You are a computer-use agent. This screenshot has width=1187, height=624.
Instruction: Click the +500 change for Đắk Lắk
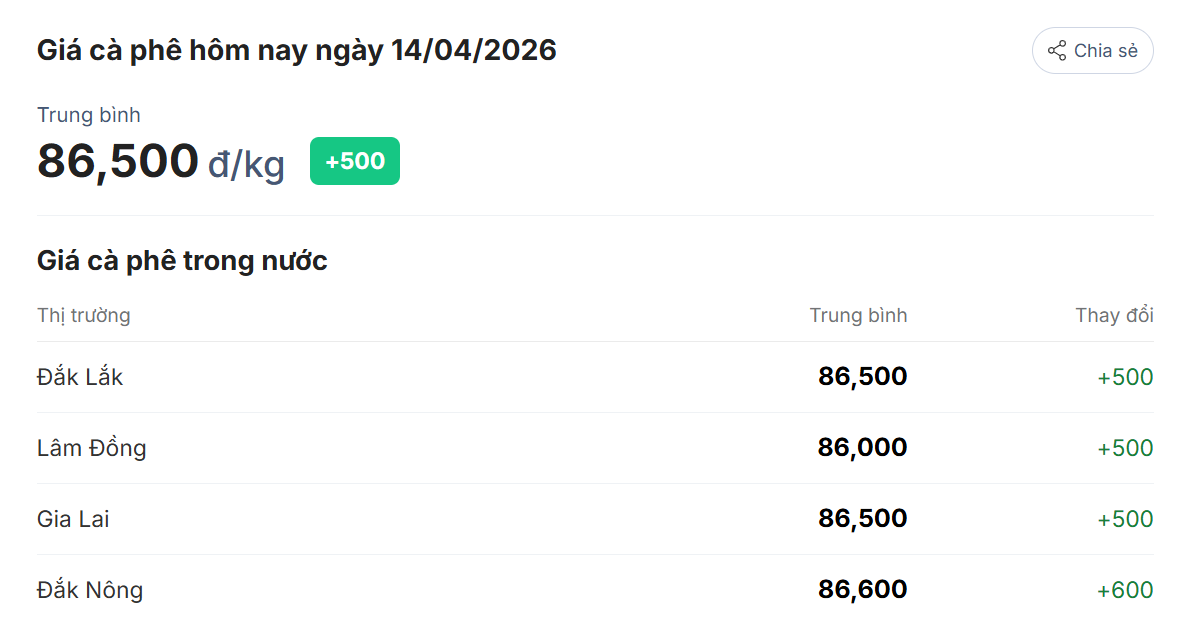coord(1125,377)
